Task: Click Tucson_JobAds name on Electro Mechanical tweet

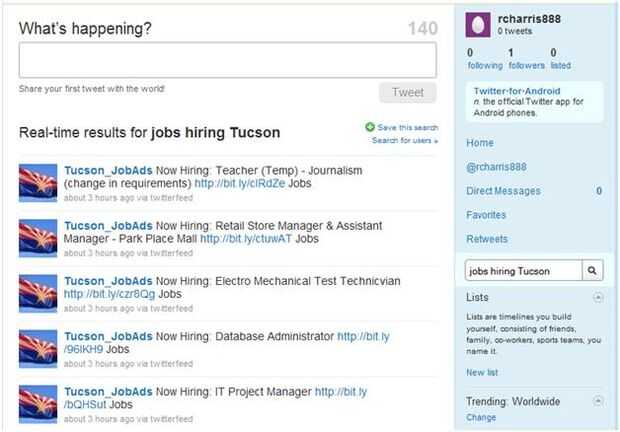Action: 108,281
